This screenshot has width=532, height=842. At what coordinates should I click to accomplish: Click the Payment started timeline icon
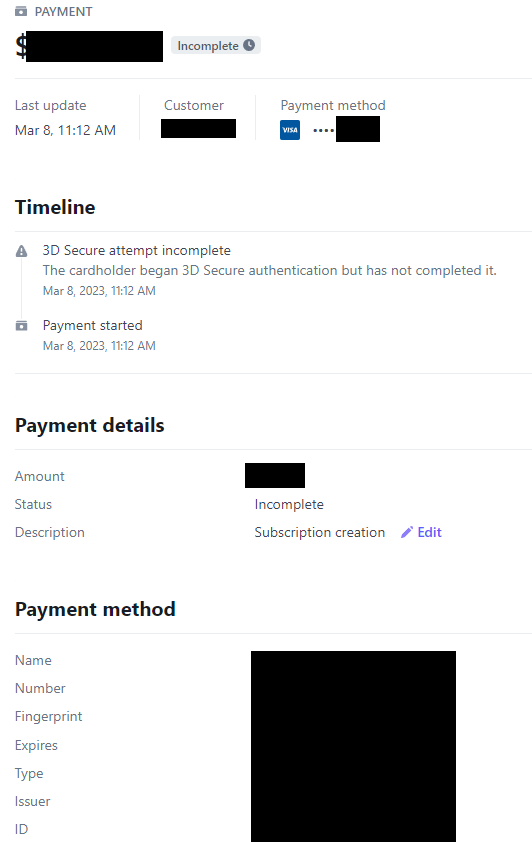click(21, 325)
